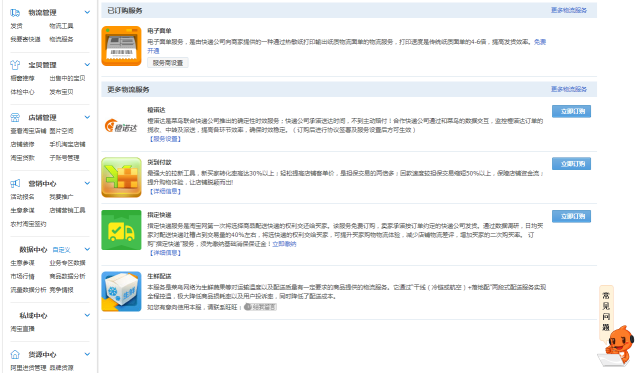640x373 pixels.
Task: Click the house icon beside 货源中心
Action: click(x=15, y=354)
